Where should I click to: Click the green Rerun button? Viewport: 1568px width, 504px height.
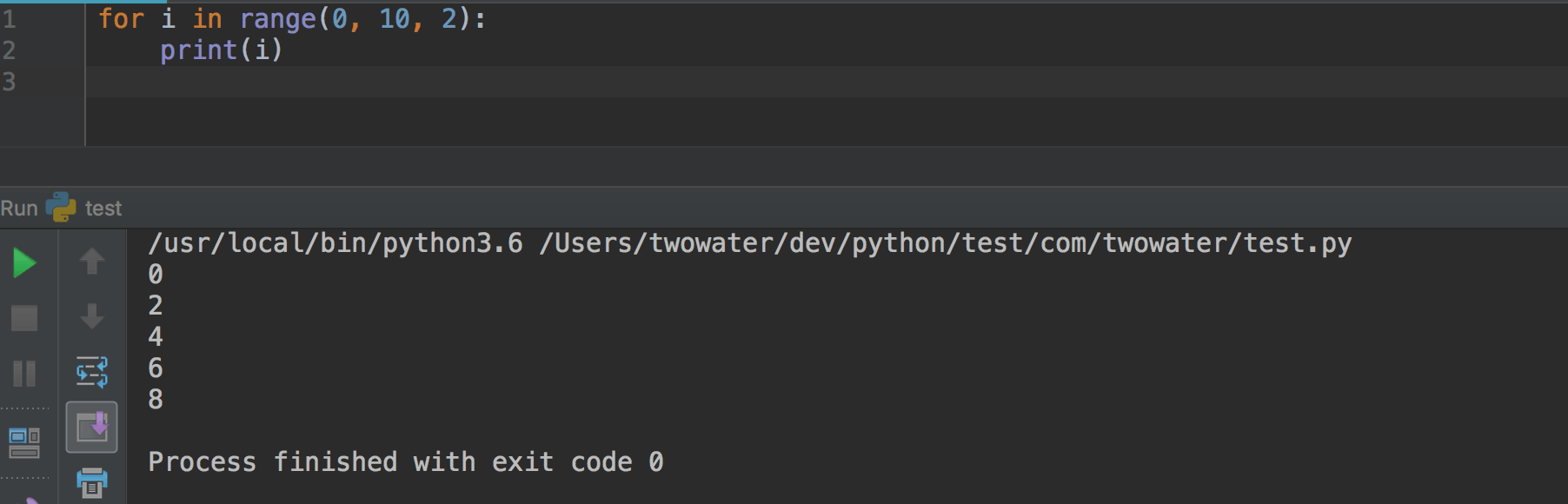coord(24,262)
